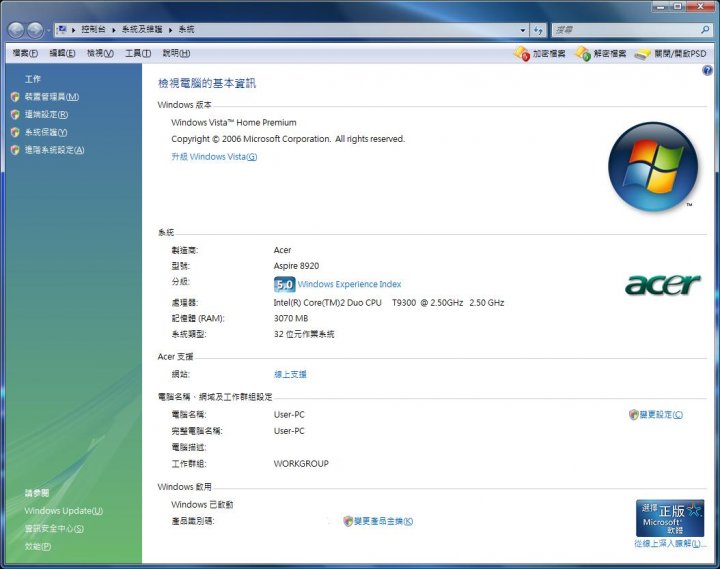The image size is (720, 569).
Task: Click the Refresh button by address bar
Action: (538, 30)
